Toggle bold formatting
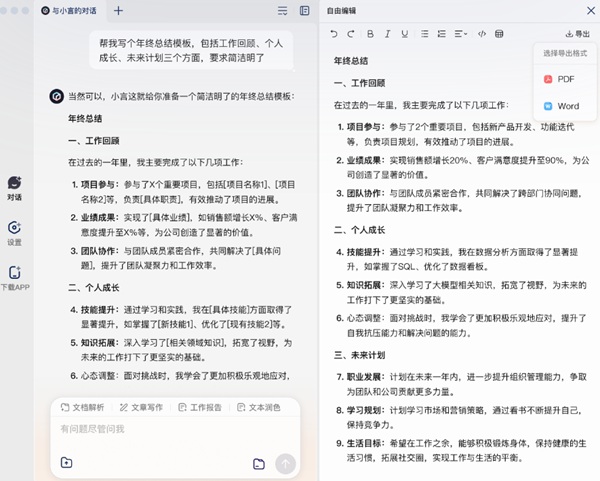This screenshot has height=481, width=600. pyautogui.click(x=370, y=34)
